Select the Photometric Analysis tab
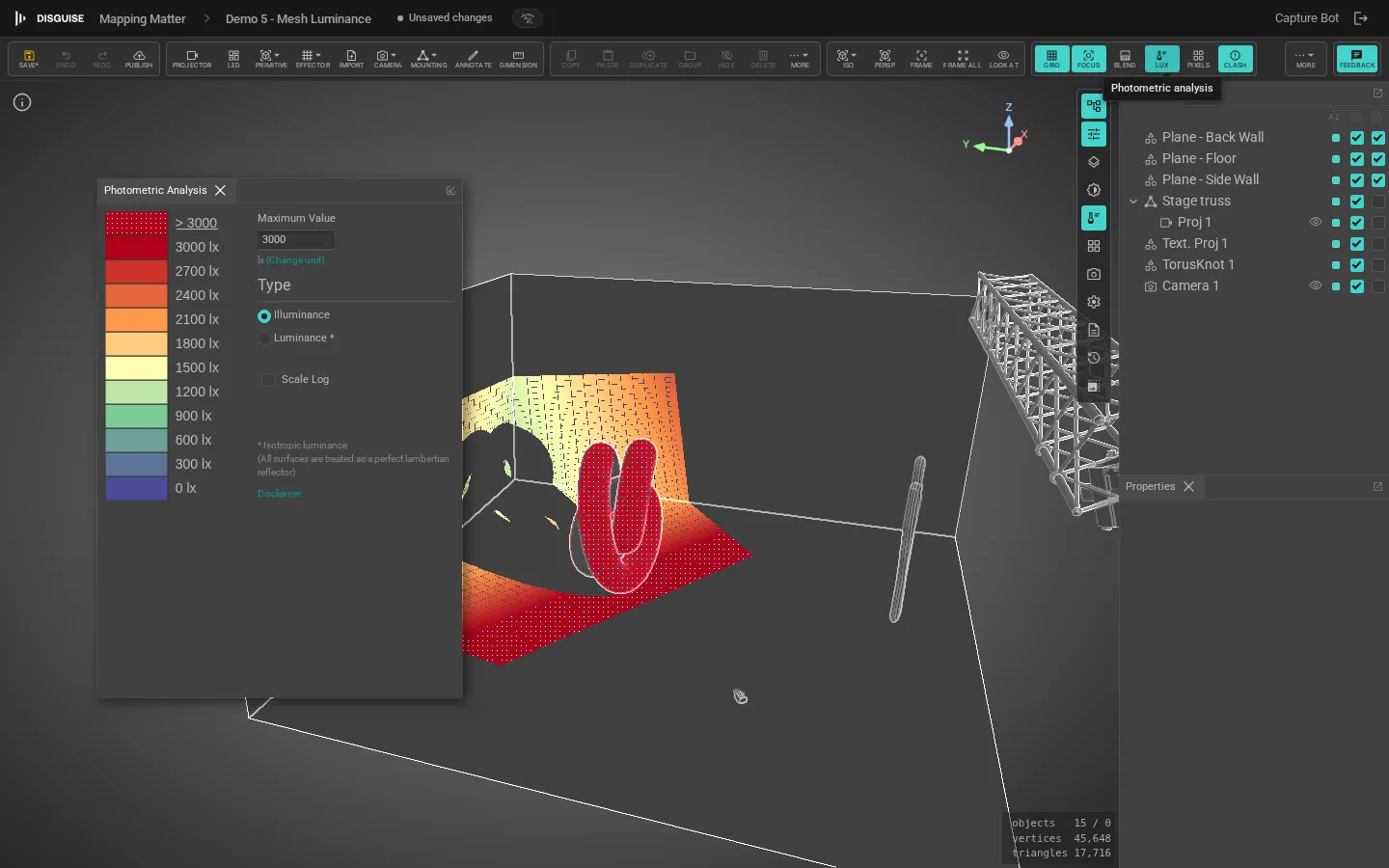Viewport: 1389px width, 868px height. (155, 191)
